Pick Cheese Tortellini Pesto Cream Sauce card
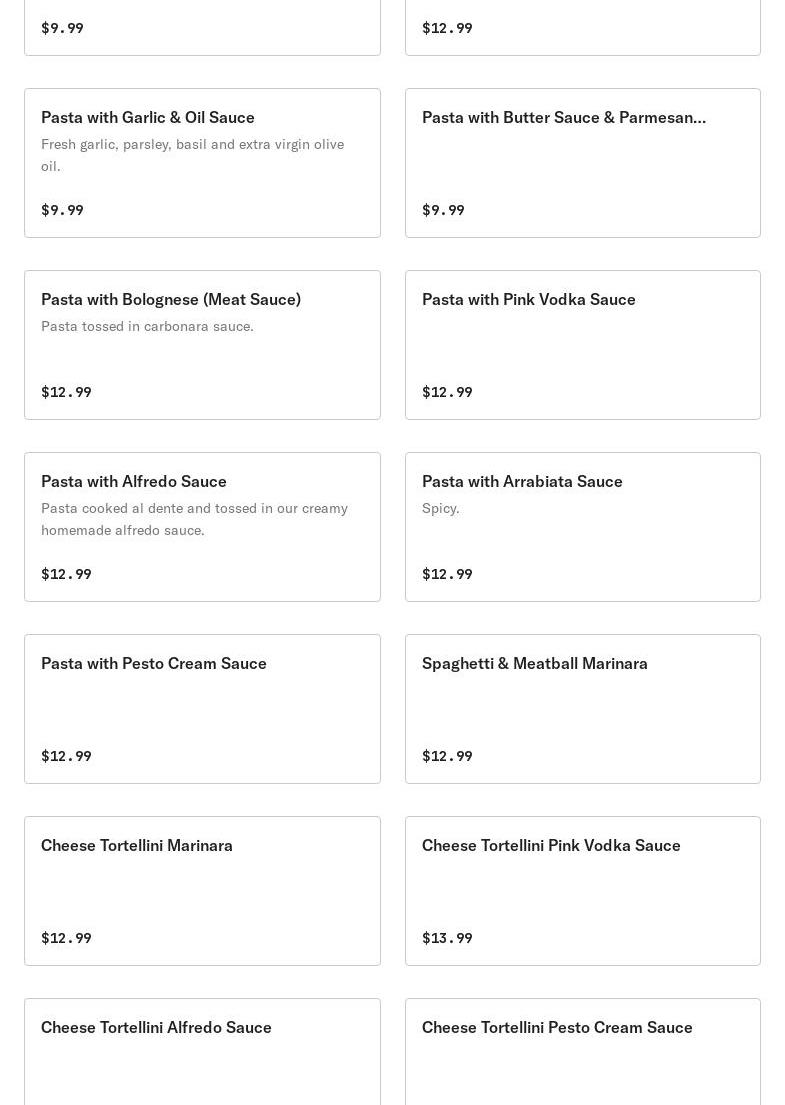Screen dimensions: 785x1105 [x=583, y=1051]
